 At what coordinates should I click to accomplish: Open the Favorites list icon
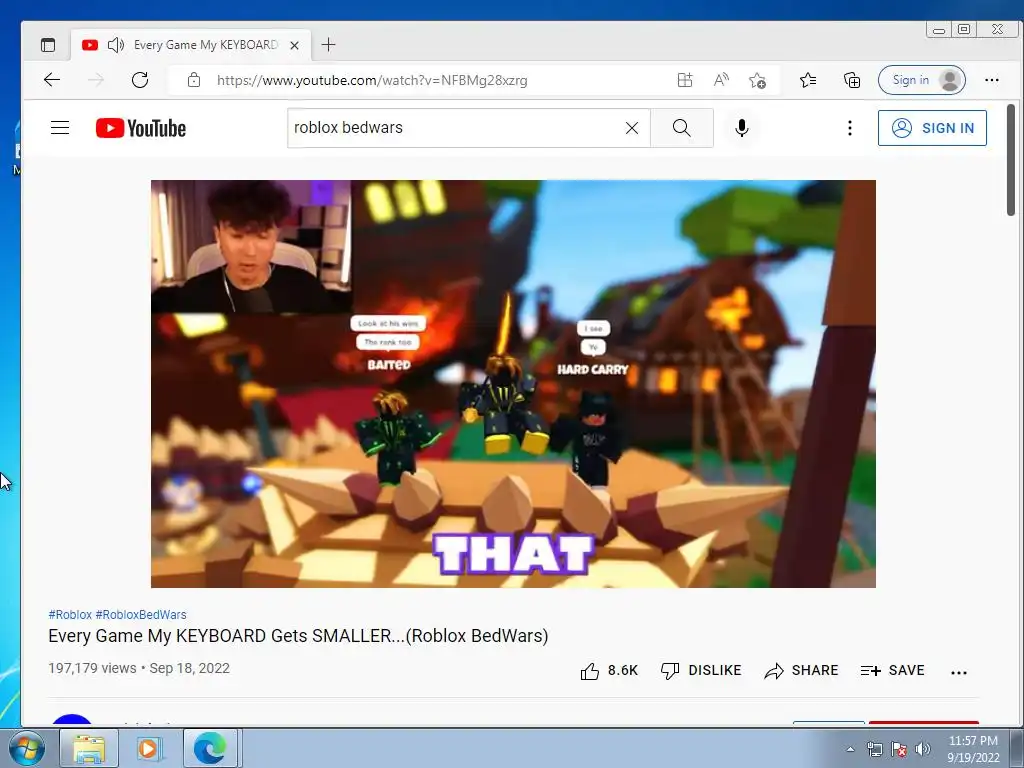point(808,80)
